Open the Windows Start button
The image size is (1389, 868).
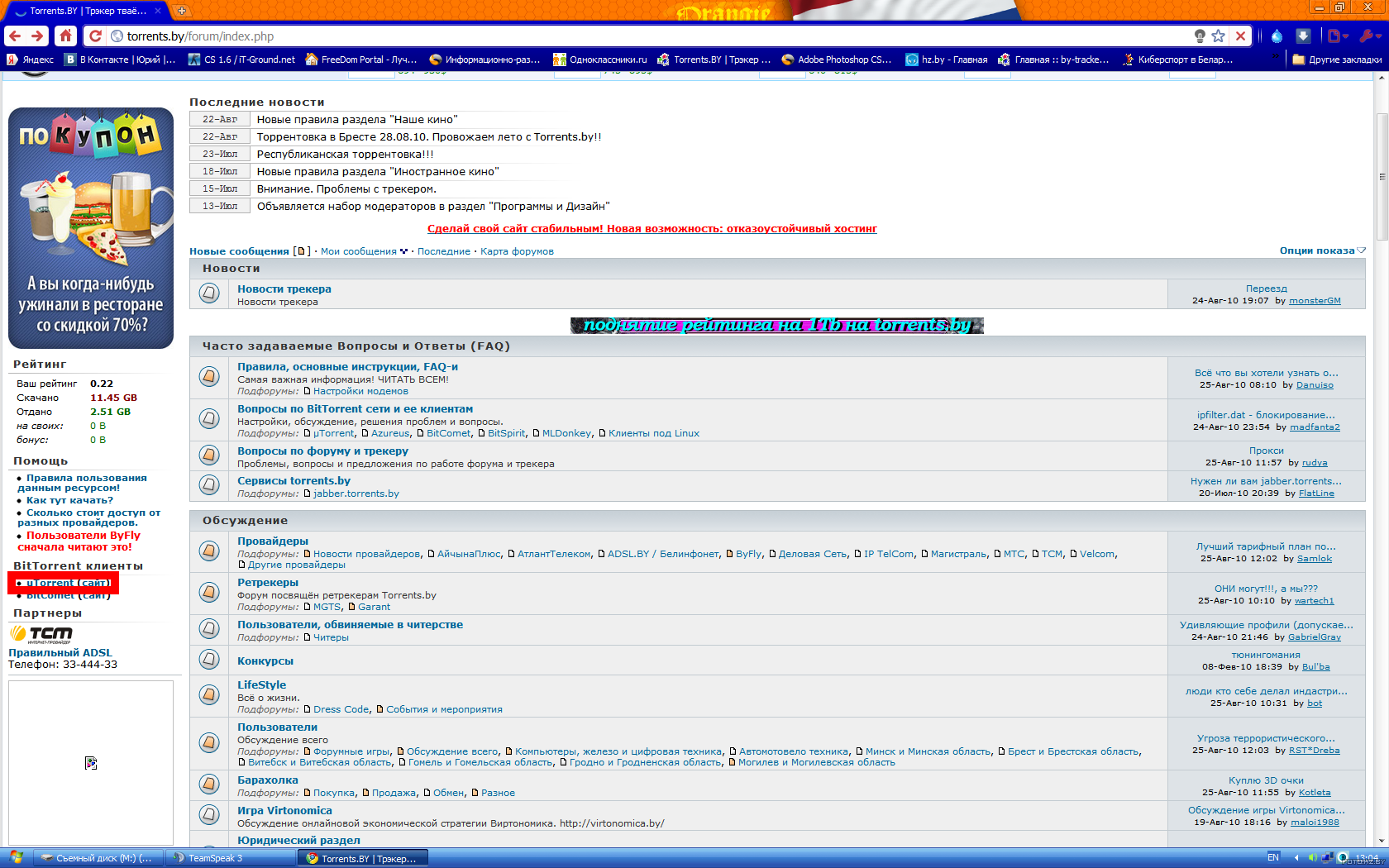pos(16,858)
